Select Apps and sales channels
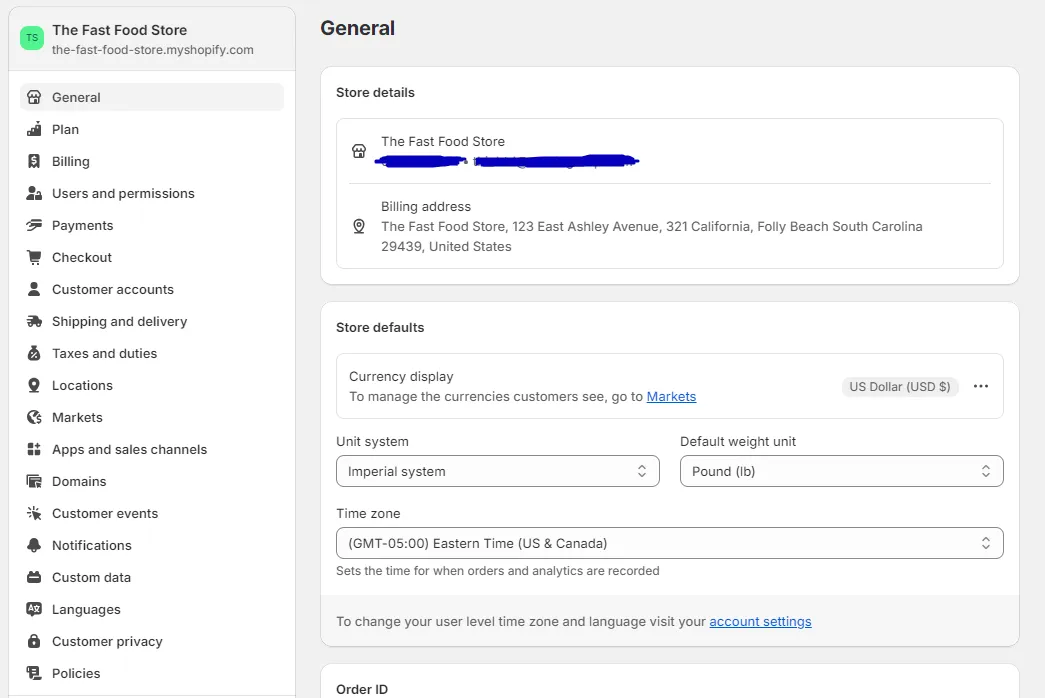 pos(152,449)
